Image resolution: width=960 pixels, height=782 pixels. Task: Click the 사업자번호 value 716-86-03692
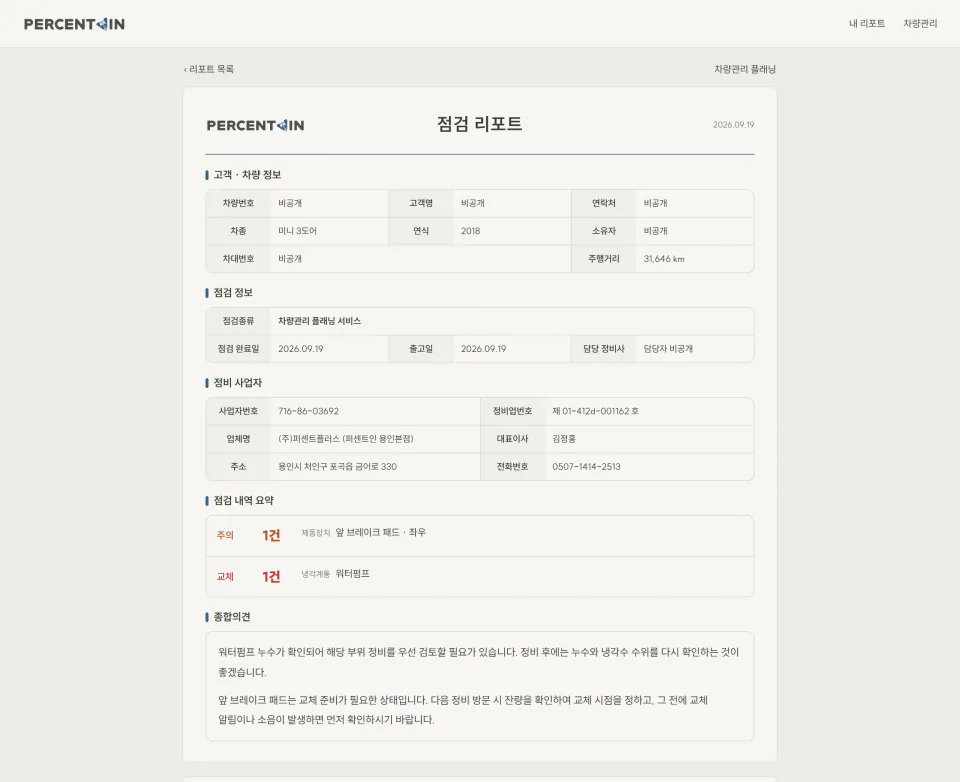pos(308,411)
